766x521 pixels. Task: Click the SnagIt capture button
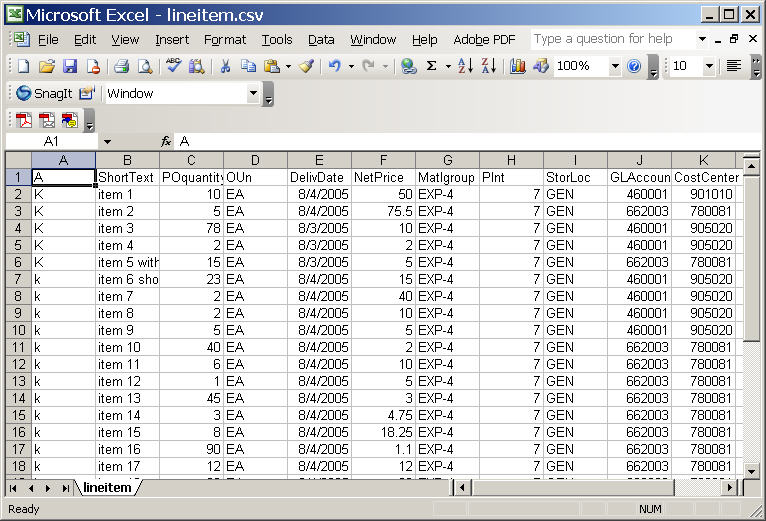click(40, 93)
